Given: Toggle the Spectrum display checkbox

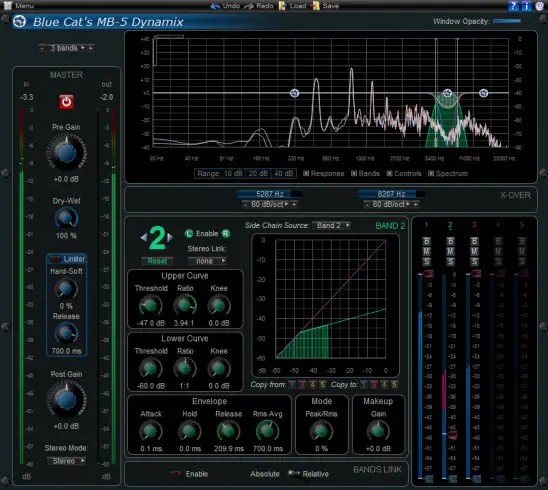Looking at the screenshot, I should point(431,173).
